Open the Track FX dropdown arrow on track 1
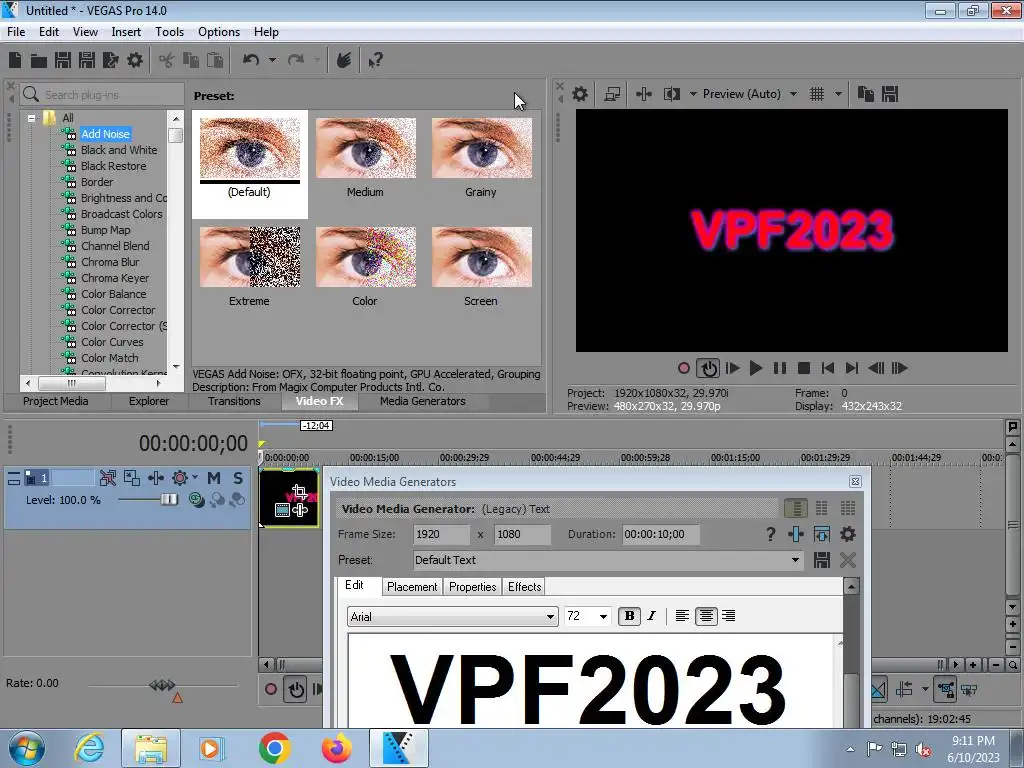1024x768 pixels. click(195, 478)
